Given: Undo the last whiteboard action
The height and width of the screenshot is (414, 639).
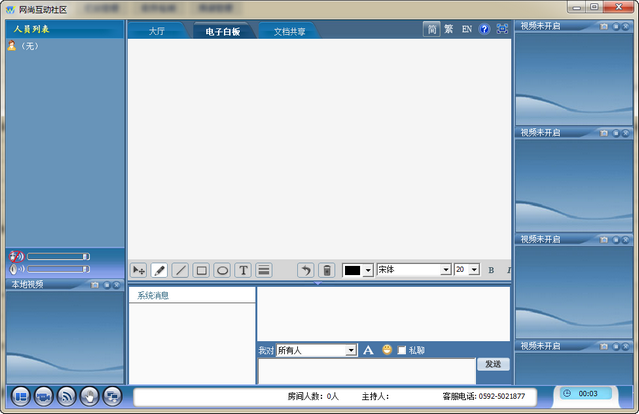Looking at the screenshot, I should [x=306, y=270].
